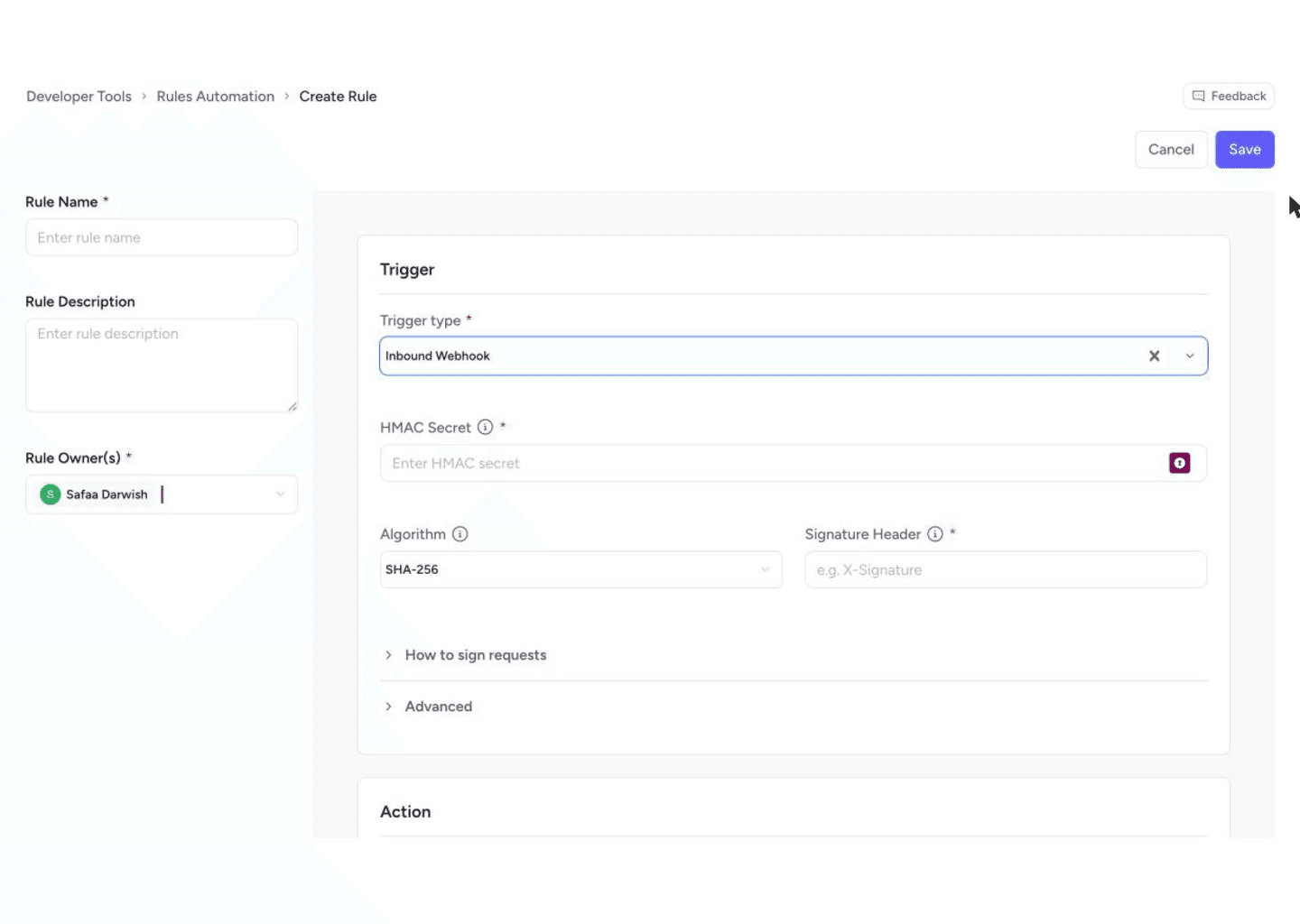The width and height of the screenshot is (1300, 924).
Task: Open the Rule Owner(s) dropdown
Action: pos(281,494)
